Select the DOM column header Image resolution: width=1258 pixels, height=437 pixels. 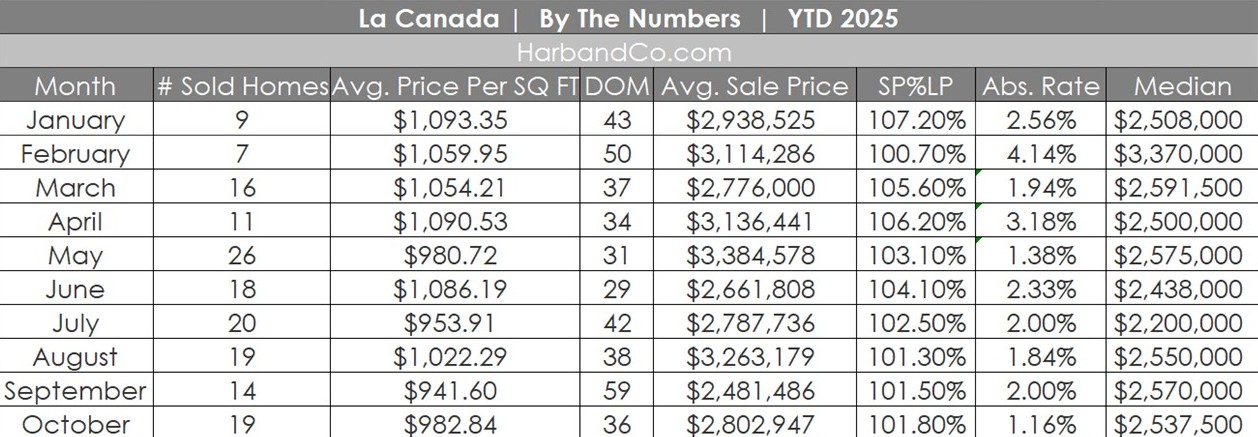pyautogui.click(x=617, y=86)
